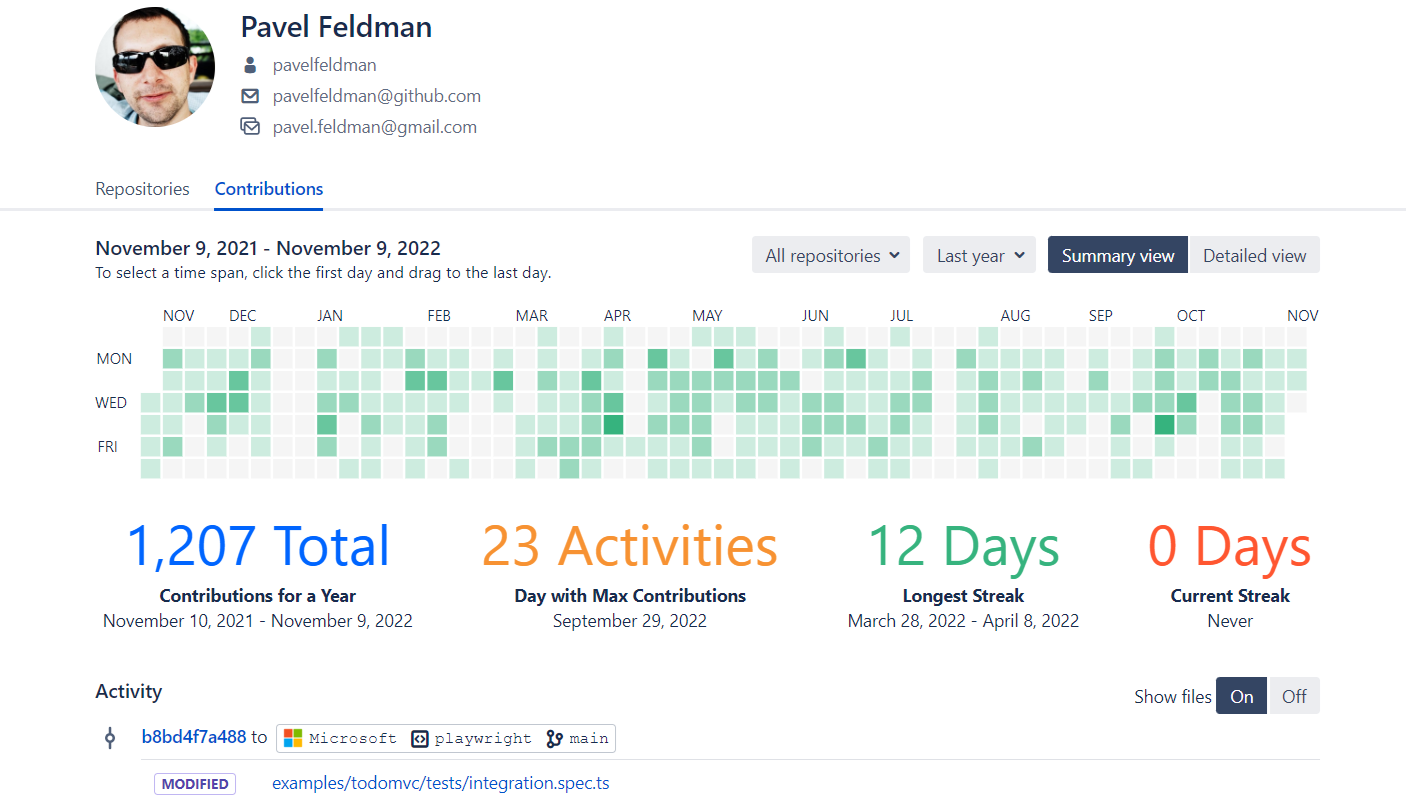Image resolution: width=1406 pixels, height=800 pixels.
Task: Click the Microsoft logo icon
Action: 293,738
